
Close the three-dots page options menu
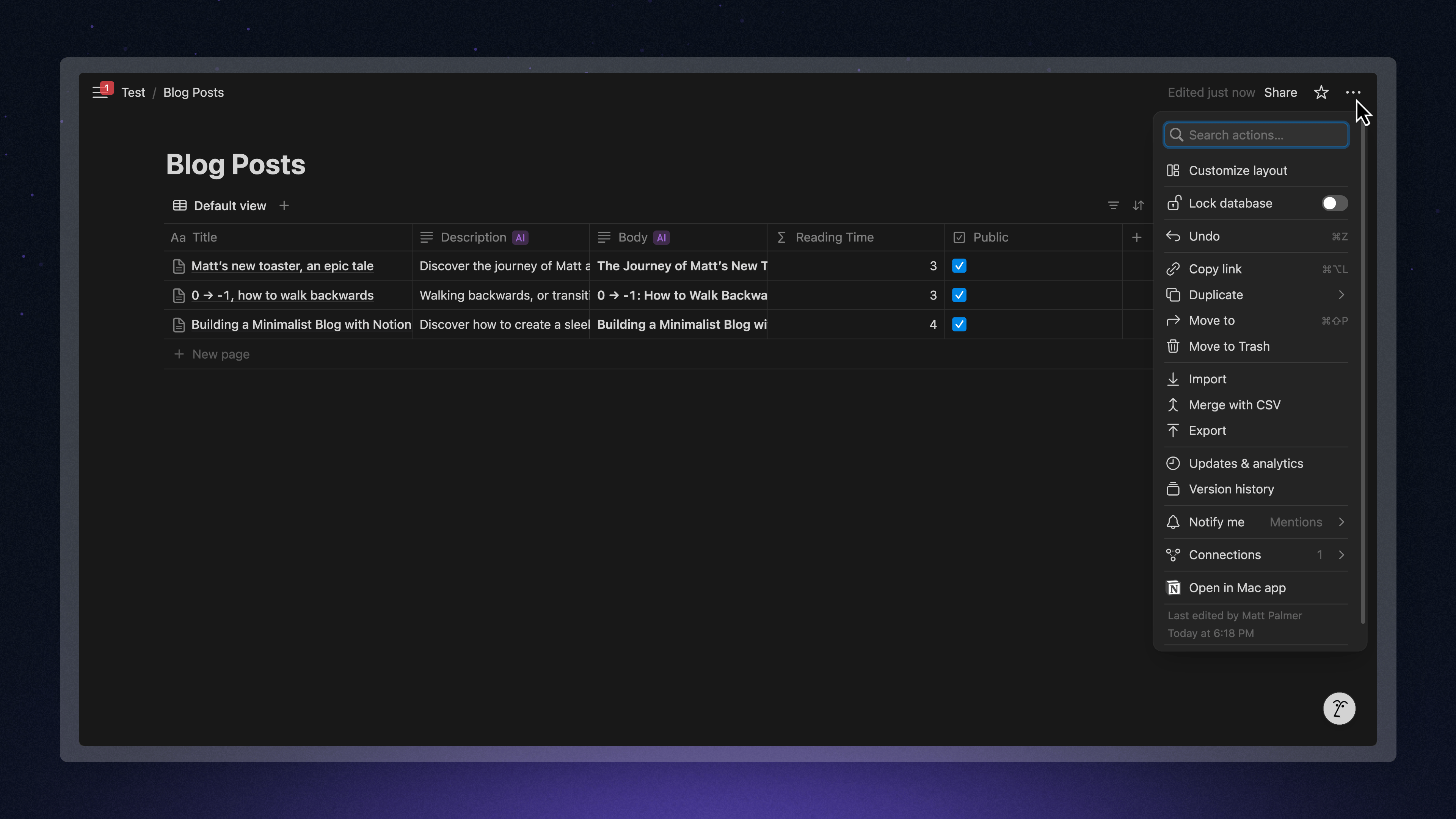(x=1353, y=92)
